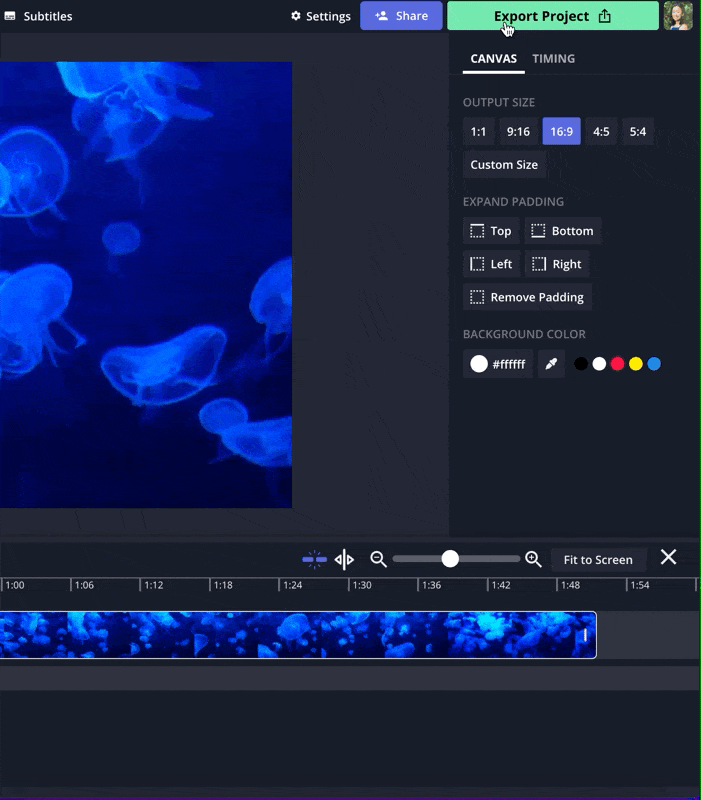701x800 pixels.
Task: Switch to the TIMING tab
Action: click(x=553, y=59)
